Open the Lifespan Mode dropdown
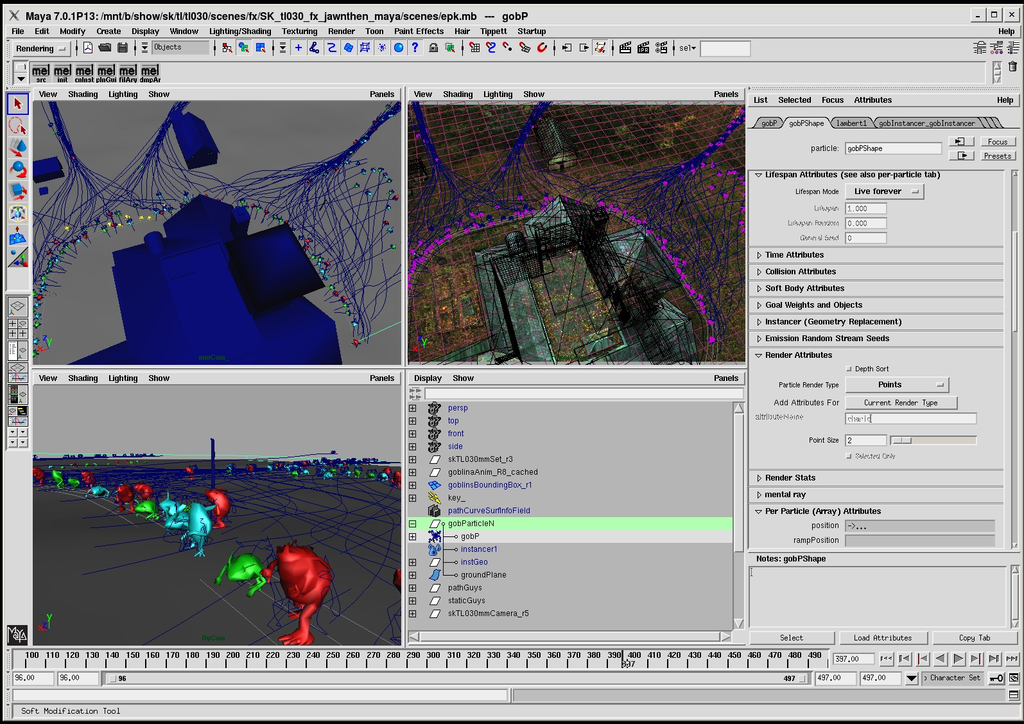The width and height of the screenshot is (1024, 724). tap(884, 192)
